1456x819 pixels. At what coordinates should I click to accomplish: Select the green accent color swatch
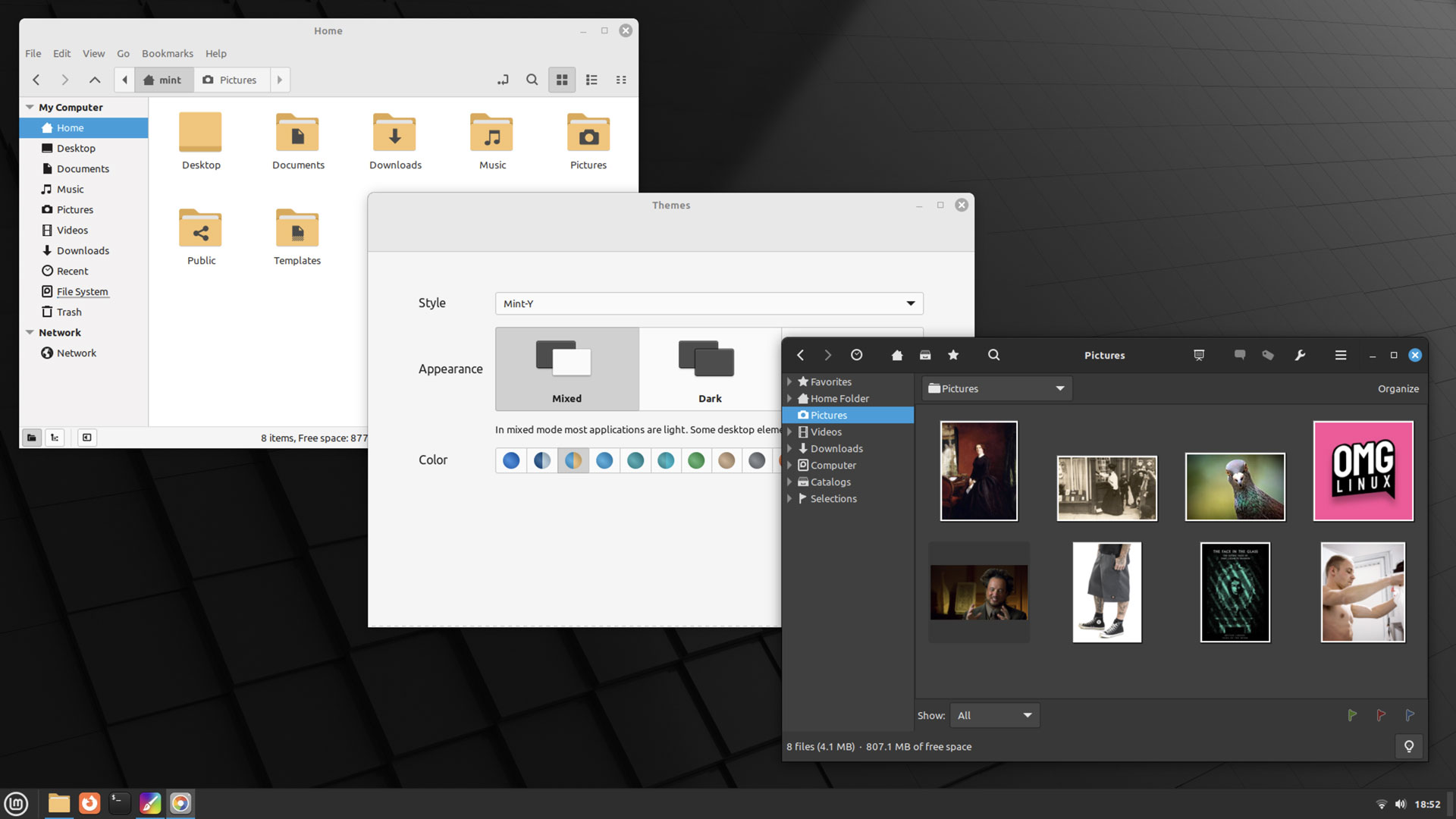[x=696, y=460]
